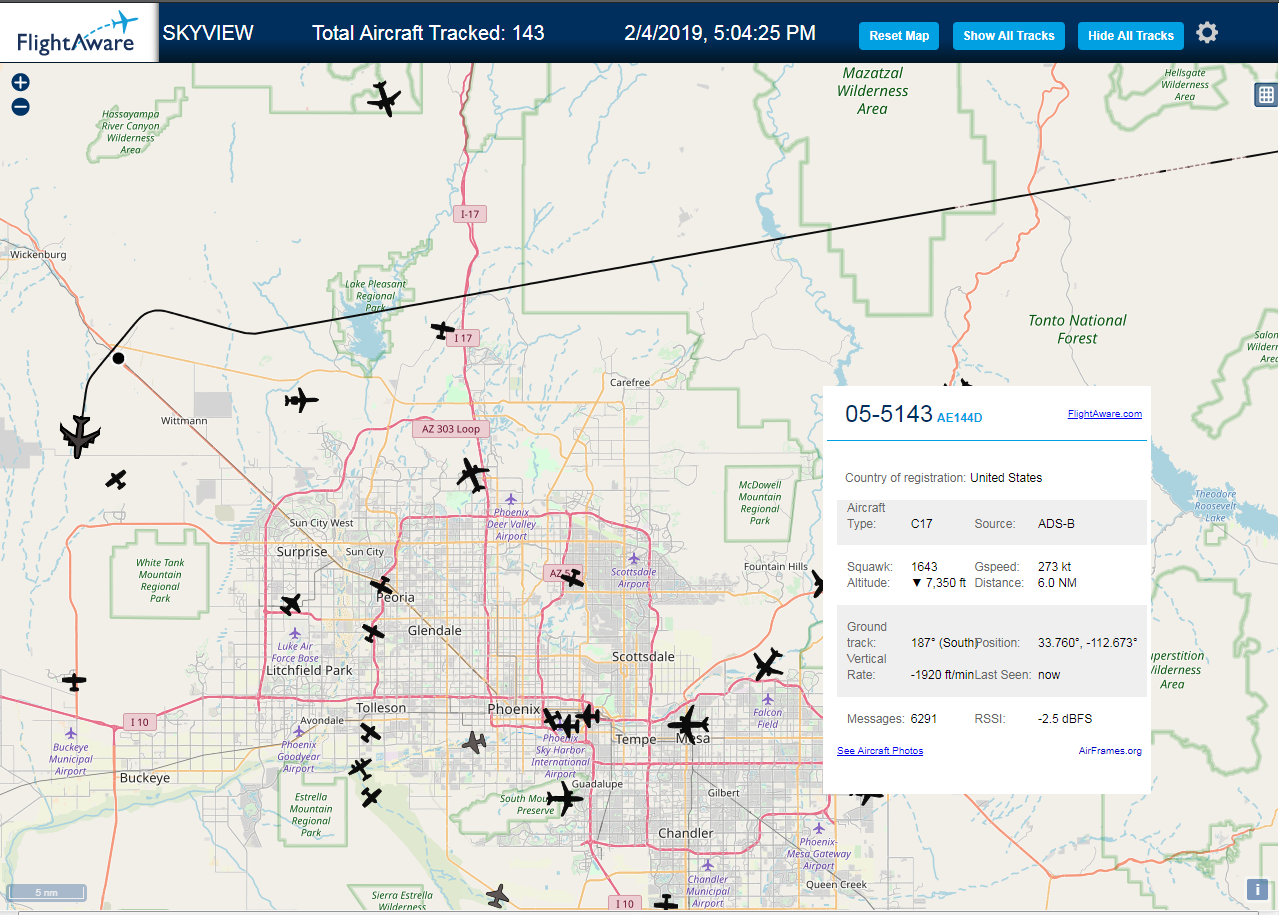Screen dimensions: 1279x915
Task: Select aircraft below Tolleson label
Action: tap(370, 733)
